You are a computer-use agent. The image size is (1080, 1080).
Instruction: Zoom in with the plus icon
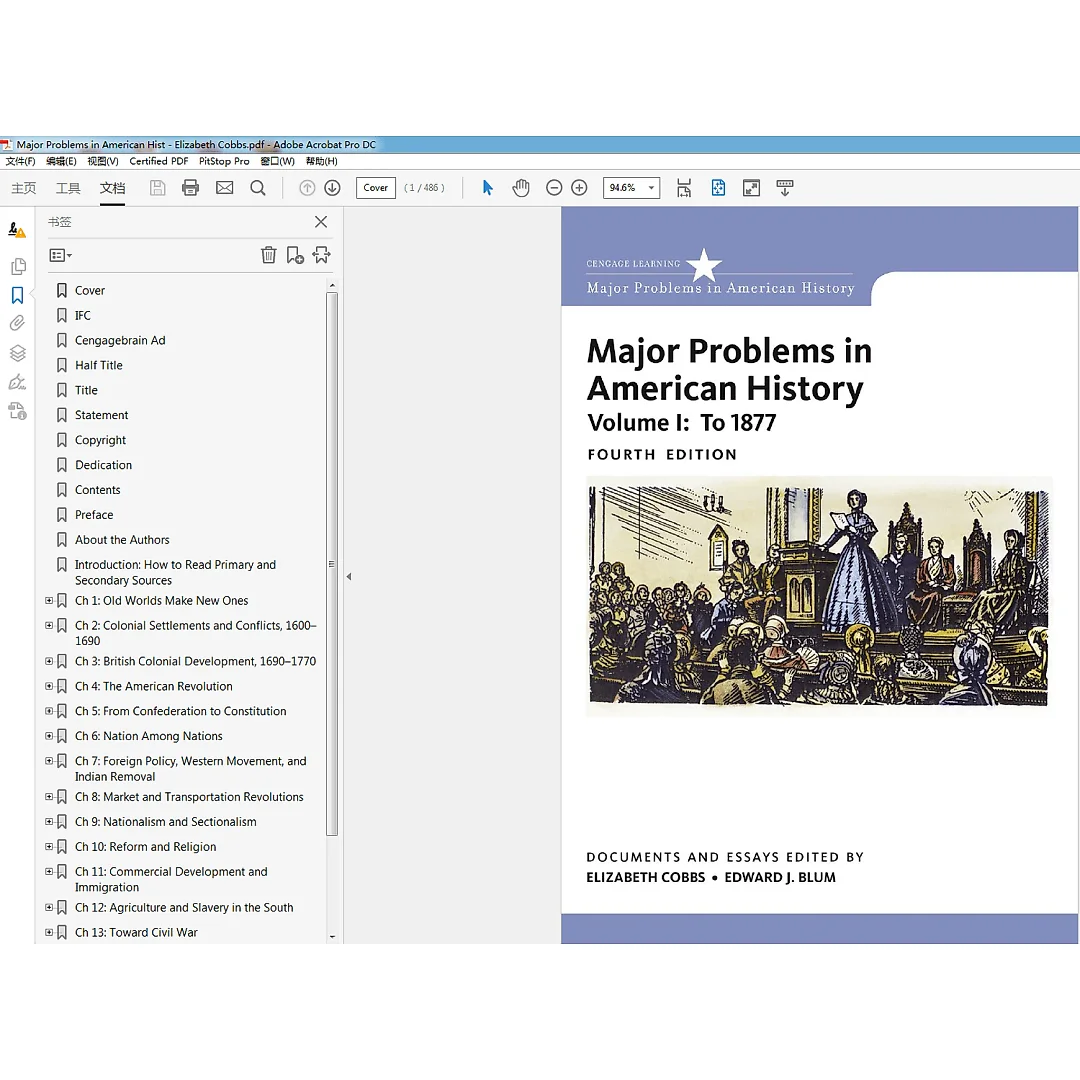point(579,187)
